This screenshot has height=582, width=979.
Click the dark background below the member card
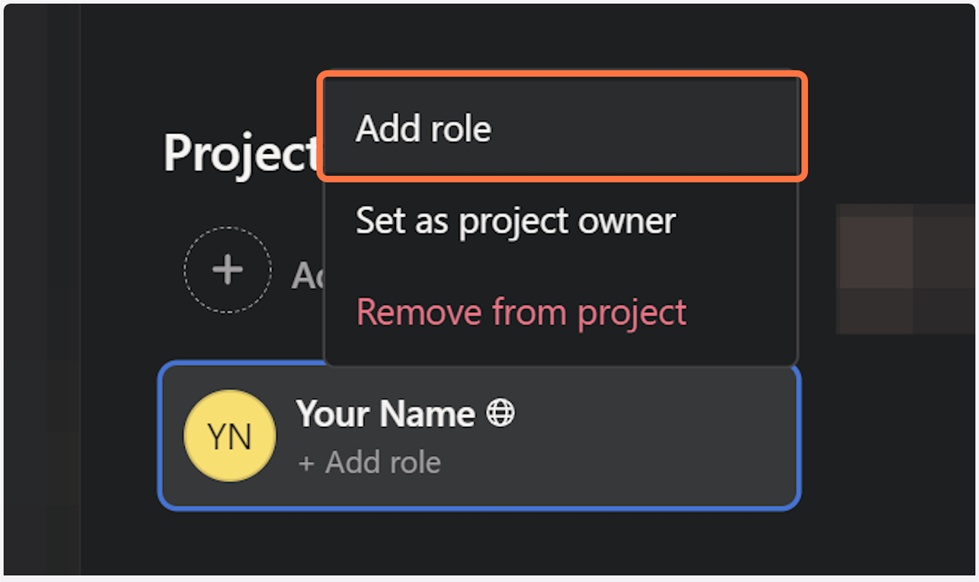[x=480, y=545]
